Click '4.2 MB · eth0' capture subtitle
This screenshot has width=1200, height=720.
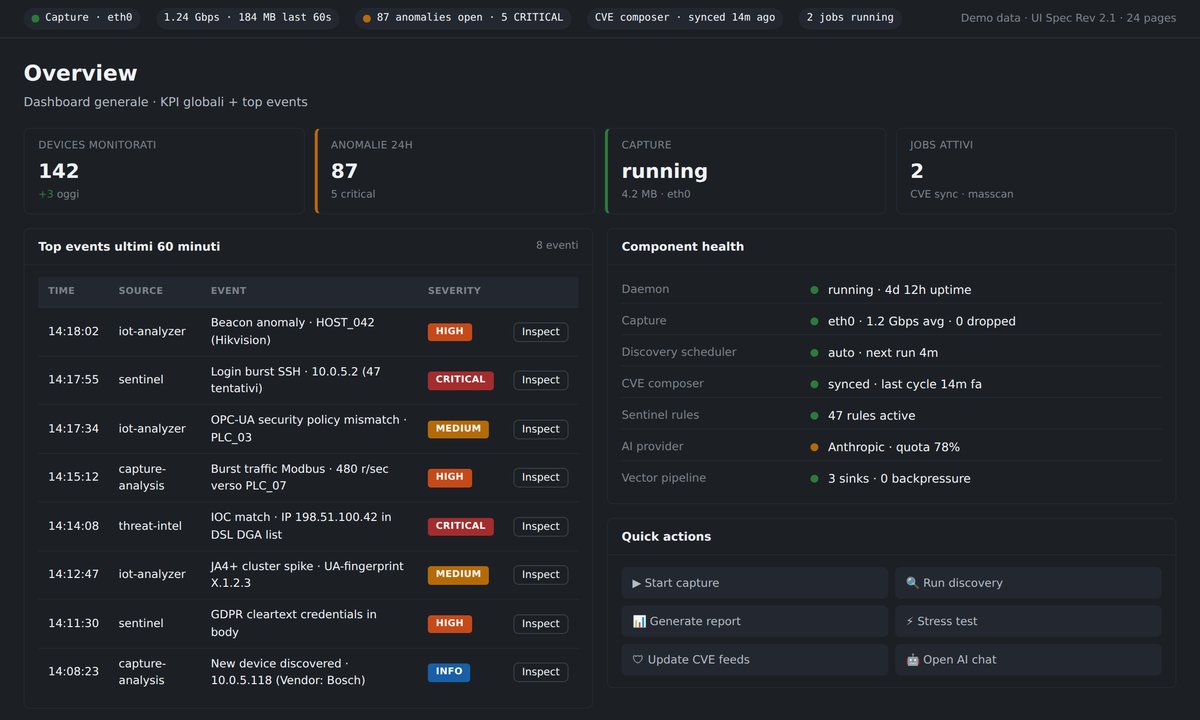tap(656, 194)
